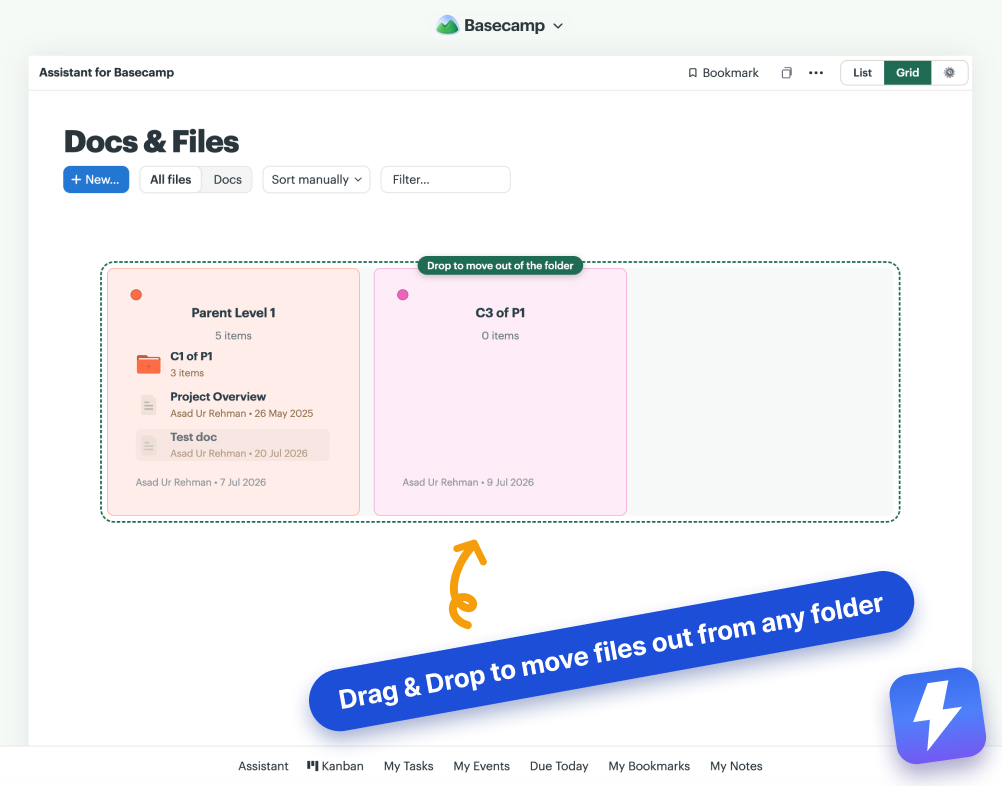
Task: Click the orange color dot on Parent Level 1
Action: pos(136,295)
